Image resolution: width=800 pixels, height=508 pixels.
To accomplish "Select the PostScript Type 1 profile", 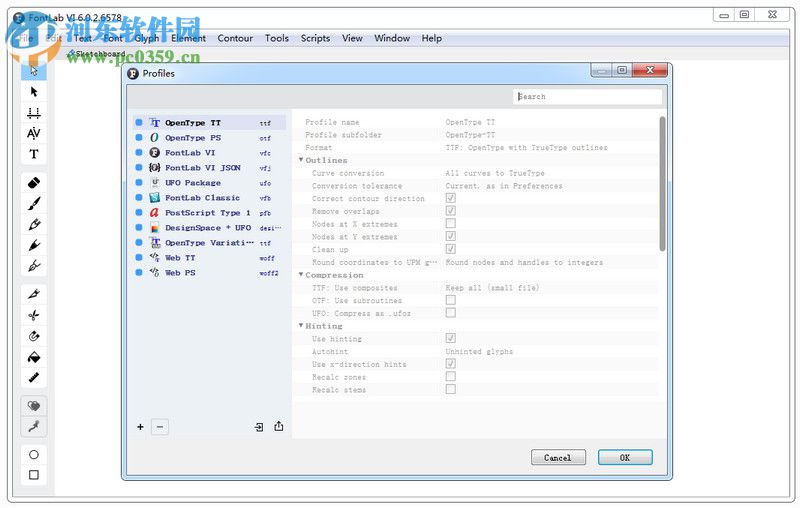I will click(209, 213).
